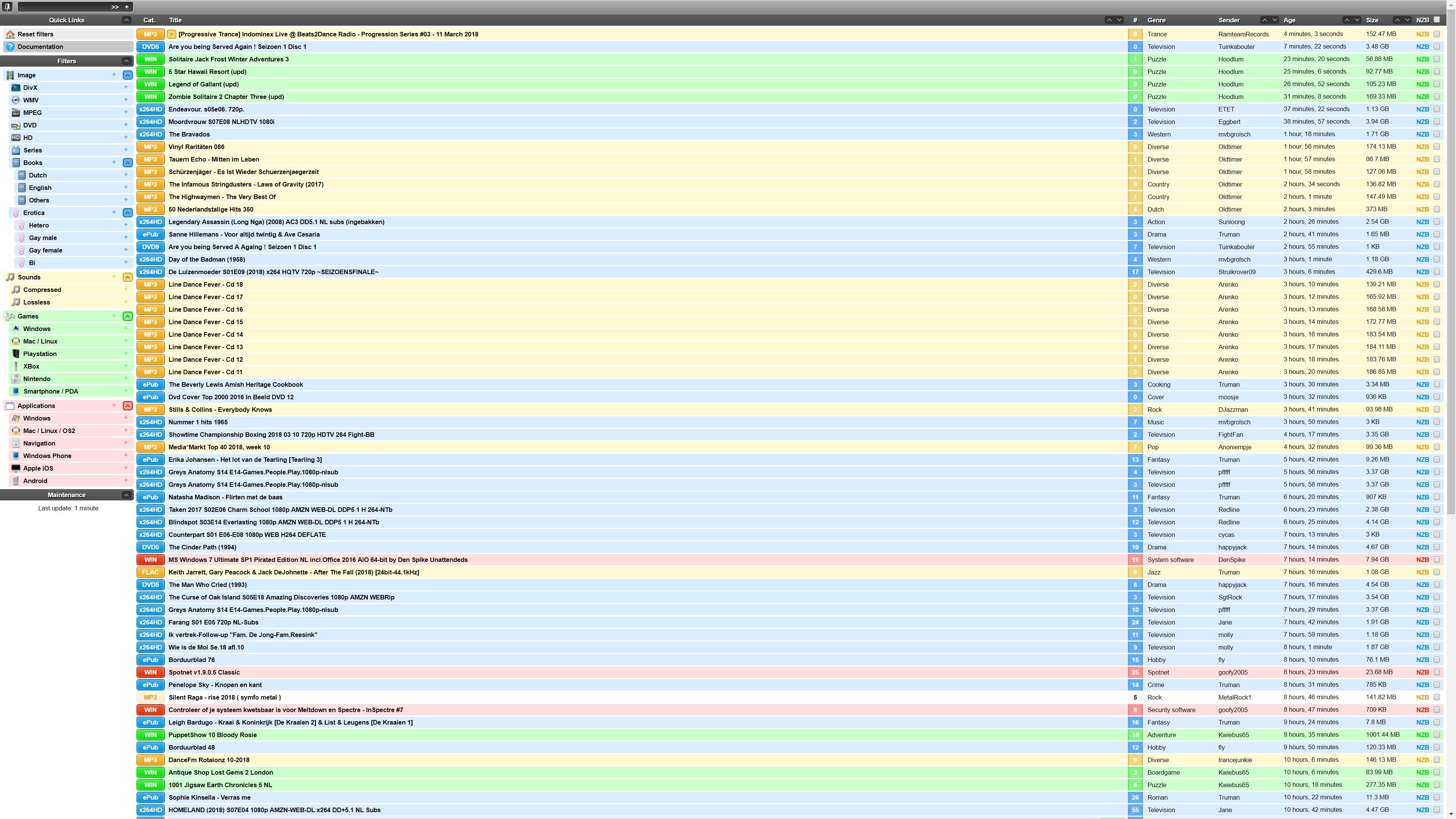This screenshot has height=819, width=1456.
Task: Check the row checkbox for The Bravados
Action: pyautogui.click(x=1437, y=135)
